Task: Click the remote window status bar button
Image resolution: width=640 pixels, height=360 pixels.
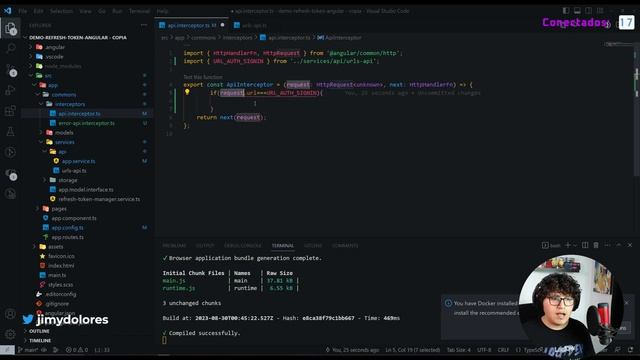Action: pyautogui.click(x=7, y=350)
